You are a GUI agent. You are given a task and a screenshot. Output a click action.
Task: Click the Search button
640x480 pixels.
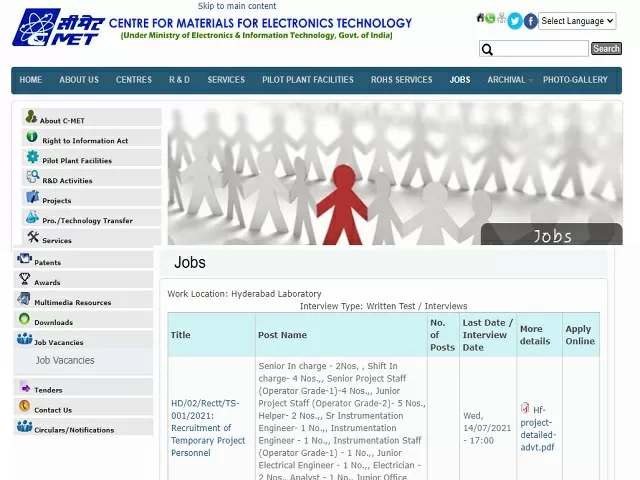(x=607, y=49)
